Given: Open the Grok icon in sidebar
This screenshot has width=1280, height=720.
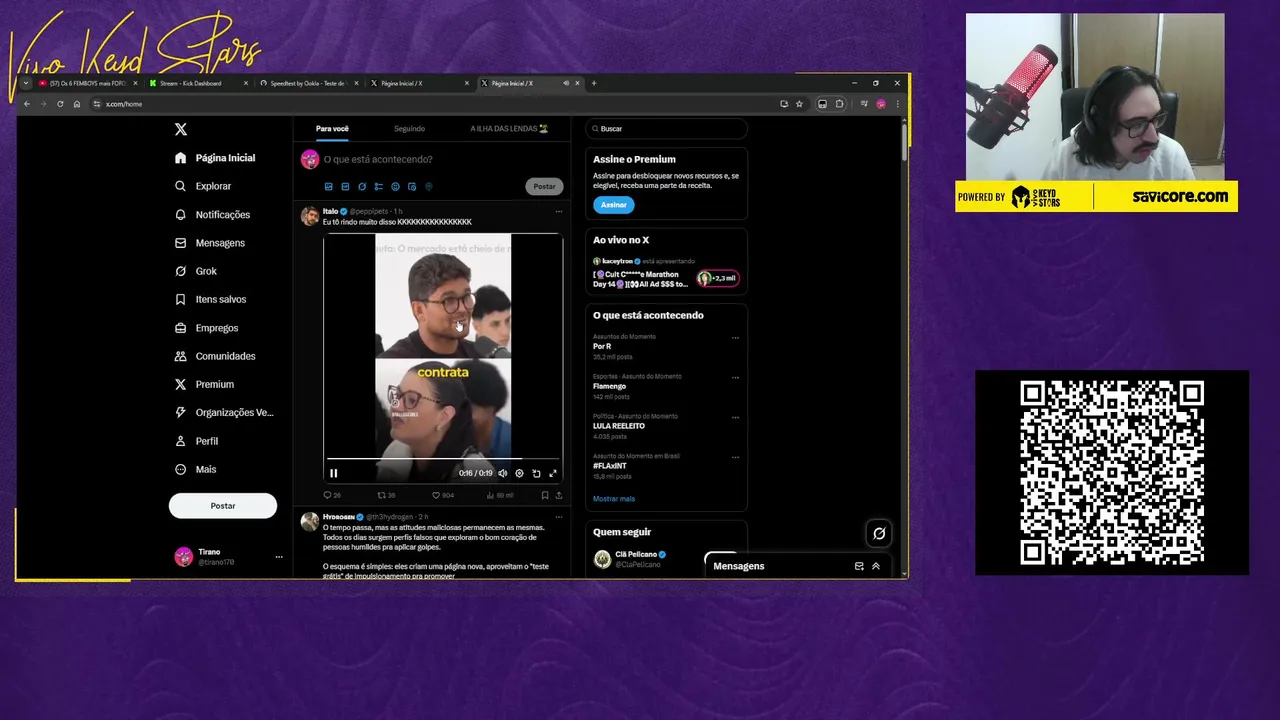Looking at the screenshot, I should pos(180,271).
